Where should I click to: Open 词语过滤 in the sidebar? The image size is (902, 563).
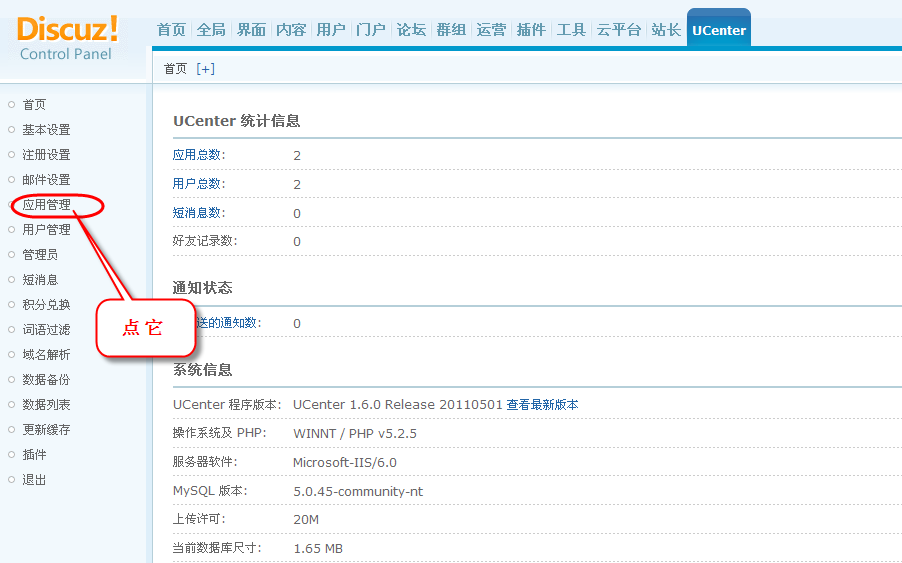point(46,330)
